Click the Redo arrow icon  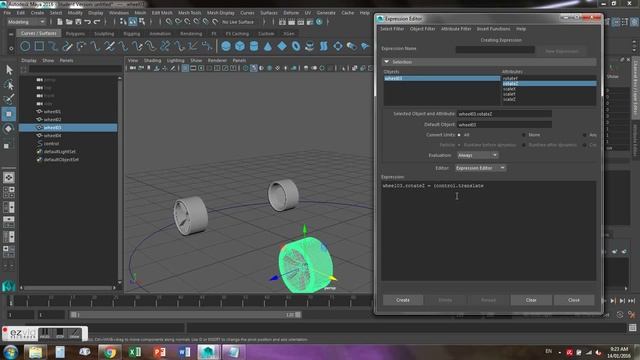pyautogui.click(x=97, y=22)
